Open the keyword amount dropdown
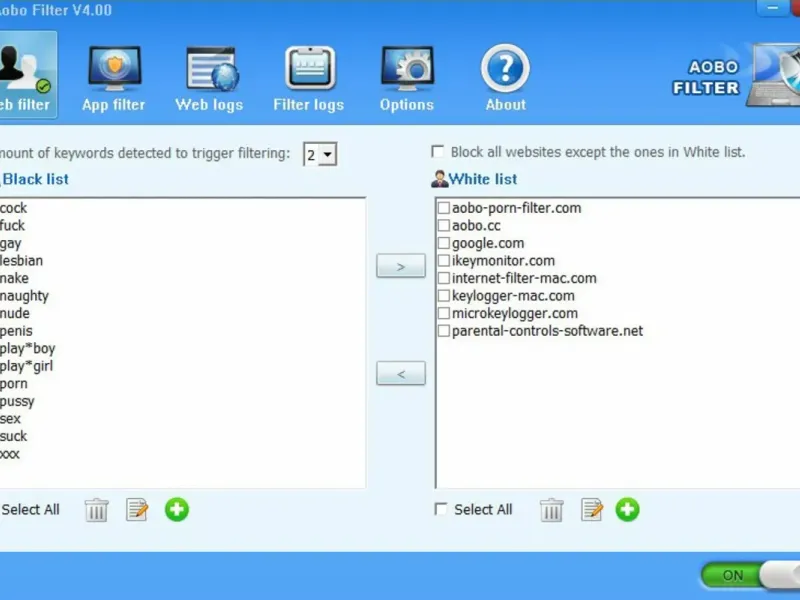Image resolution: width=800 pixels, height=600 pixels. tap(328, 154)
